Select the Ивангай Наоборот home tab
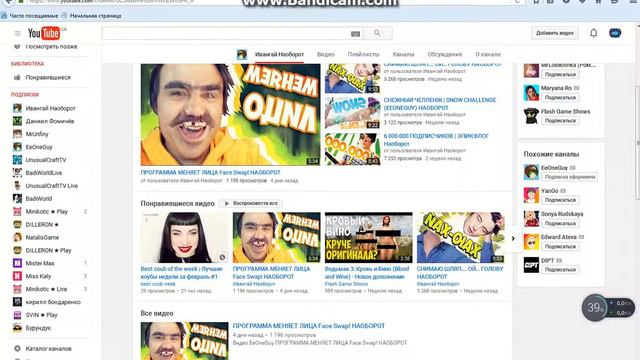Viewport: 640px width, 360px height. click(x=279, y=54)
